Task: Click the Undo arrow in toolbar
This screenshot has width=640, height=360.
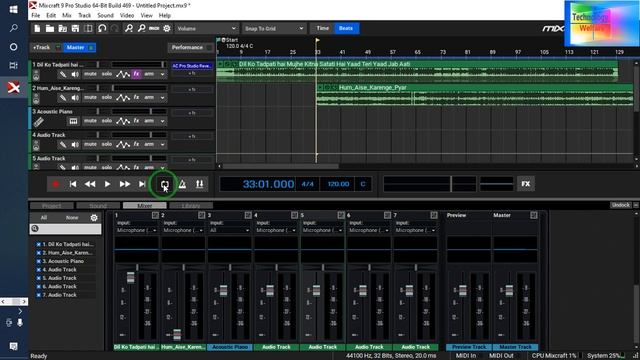Action: 102,29
